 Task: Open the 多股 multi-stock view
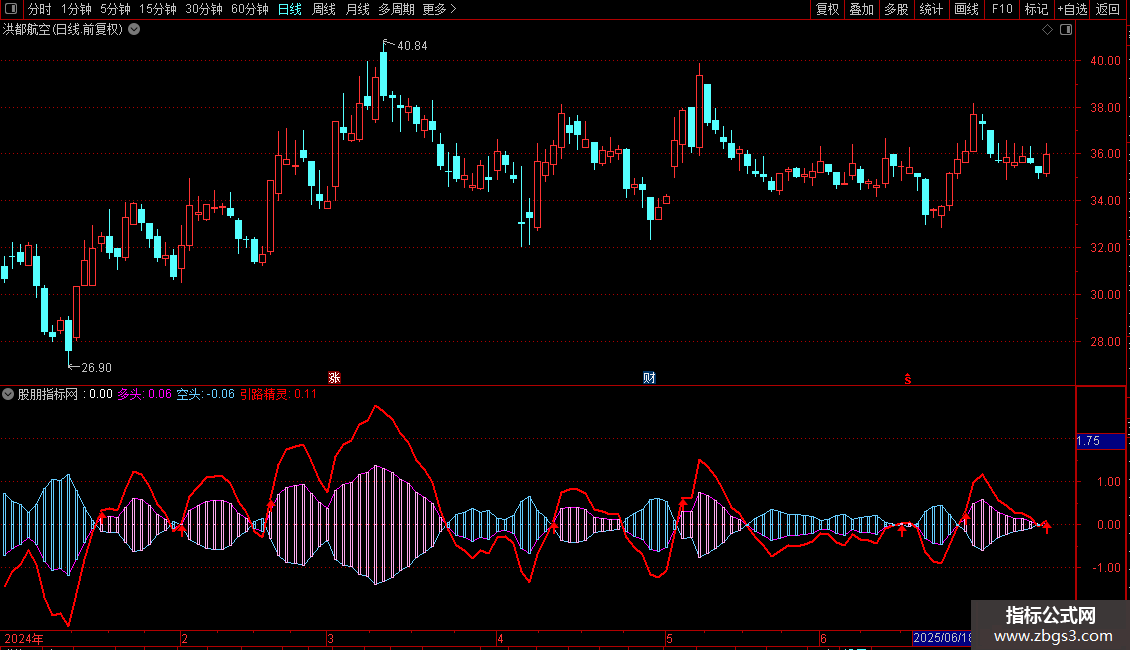pos(896,9)
